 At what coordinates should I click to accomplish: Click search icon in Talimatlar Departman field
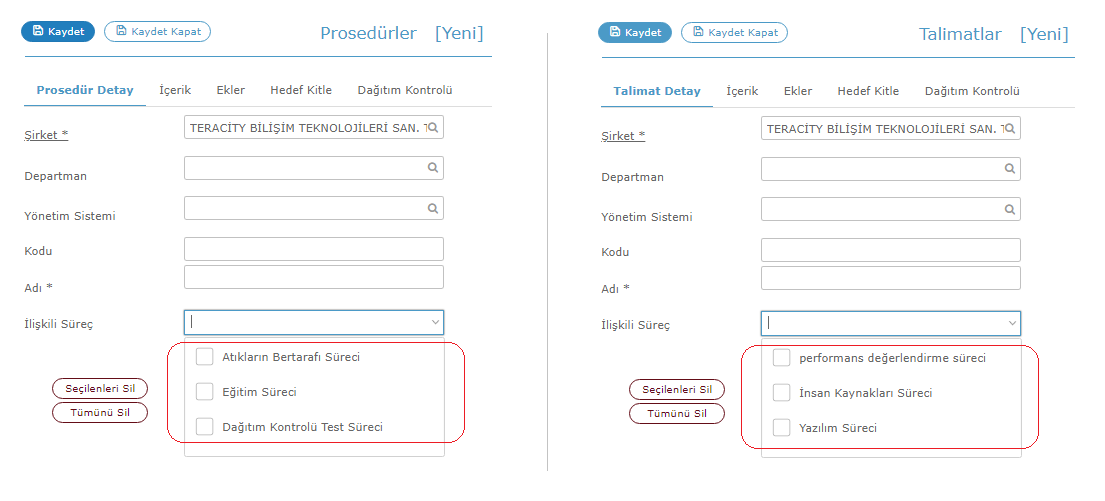[1010, 168]
